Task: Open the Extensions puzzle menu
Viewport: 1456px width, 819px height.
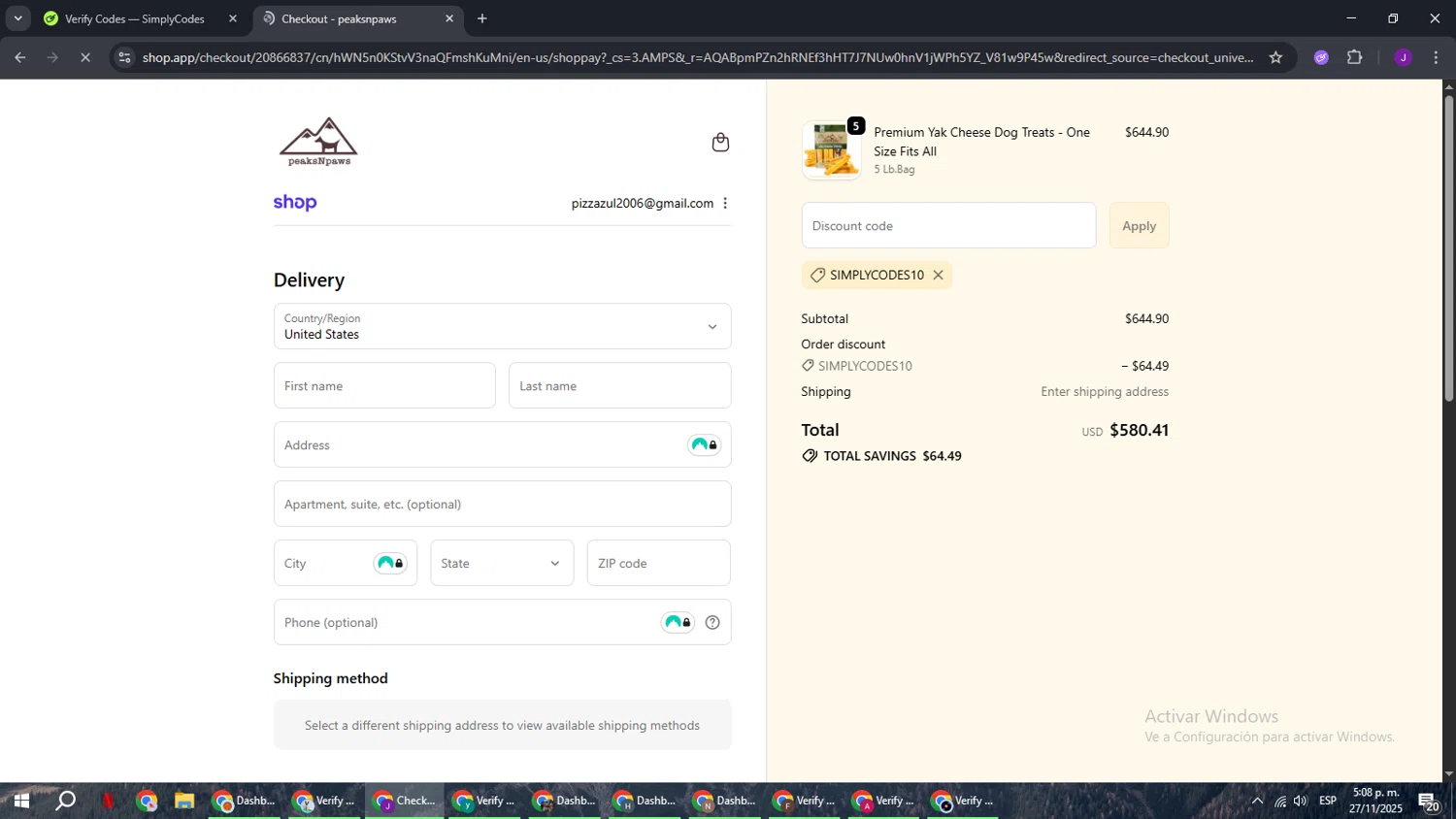Action: click(x=1355, y=57)
